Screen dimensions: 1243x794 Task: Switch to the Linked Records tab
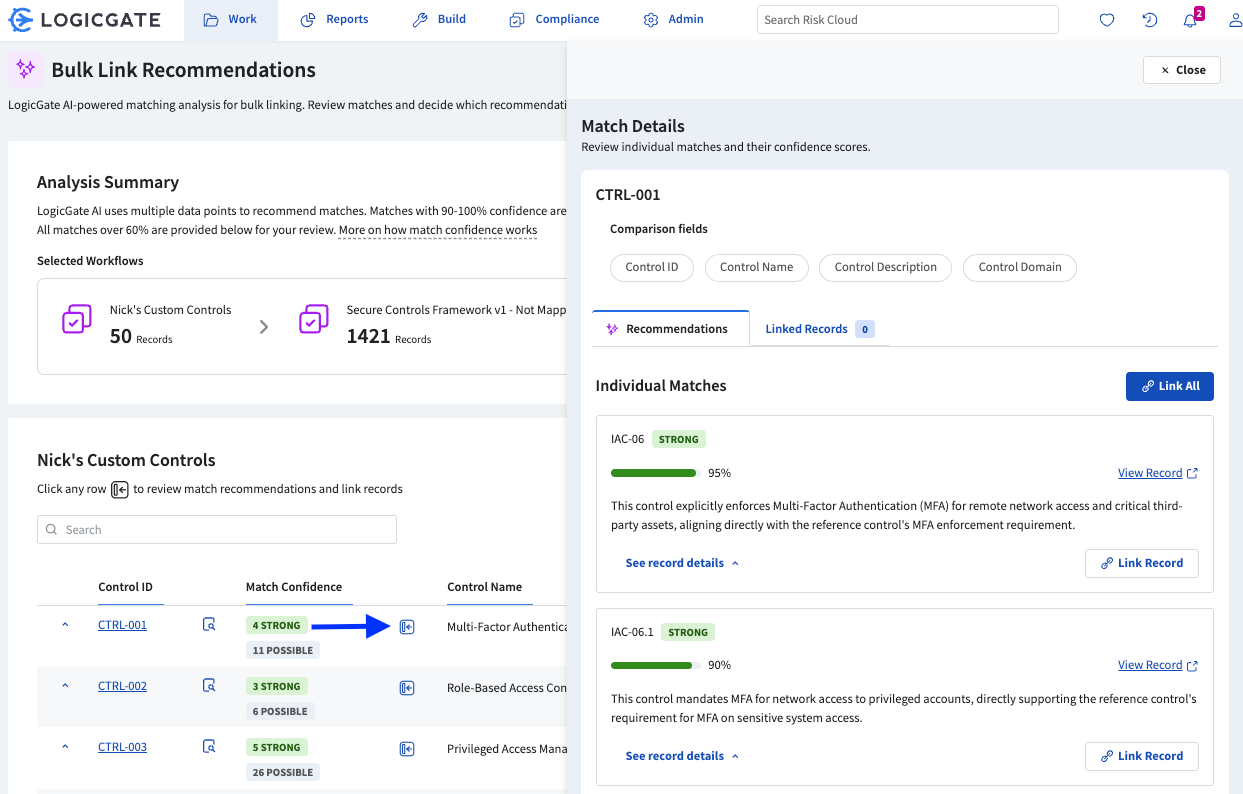coord(820,329)
